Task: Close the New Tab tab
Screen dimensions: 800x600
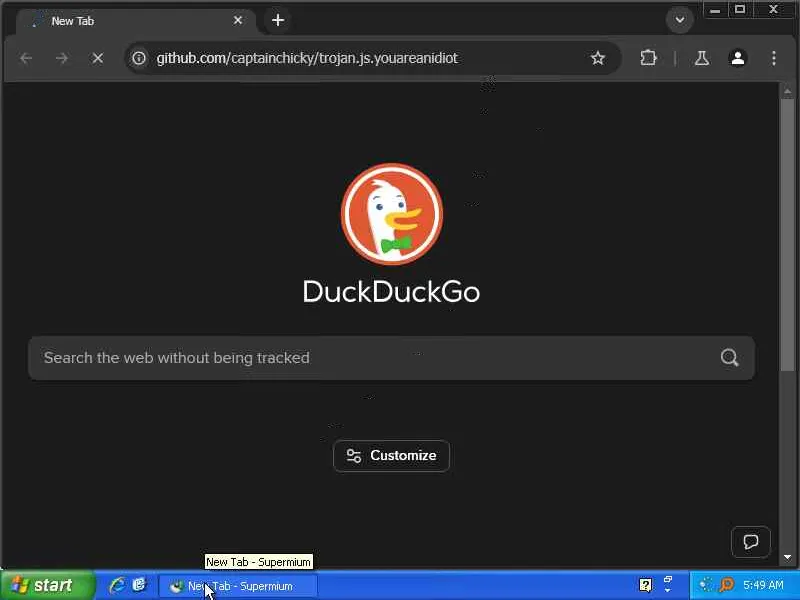Action: 238,20
